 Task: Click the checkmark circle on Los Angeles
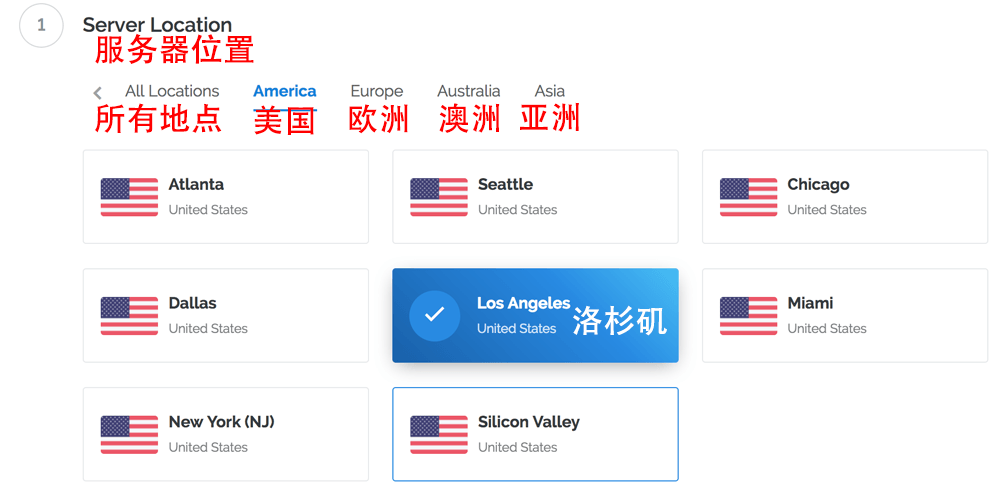coord(434,315)
